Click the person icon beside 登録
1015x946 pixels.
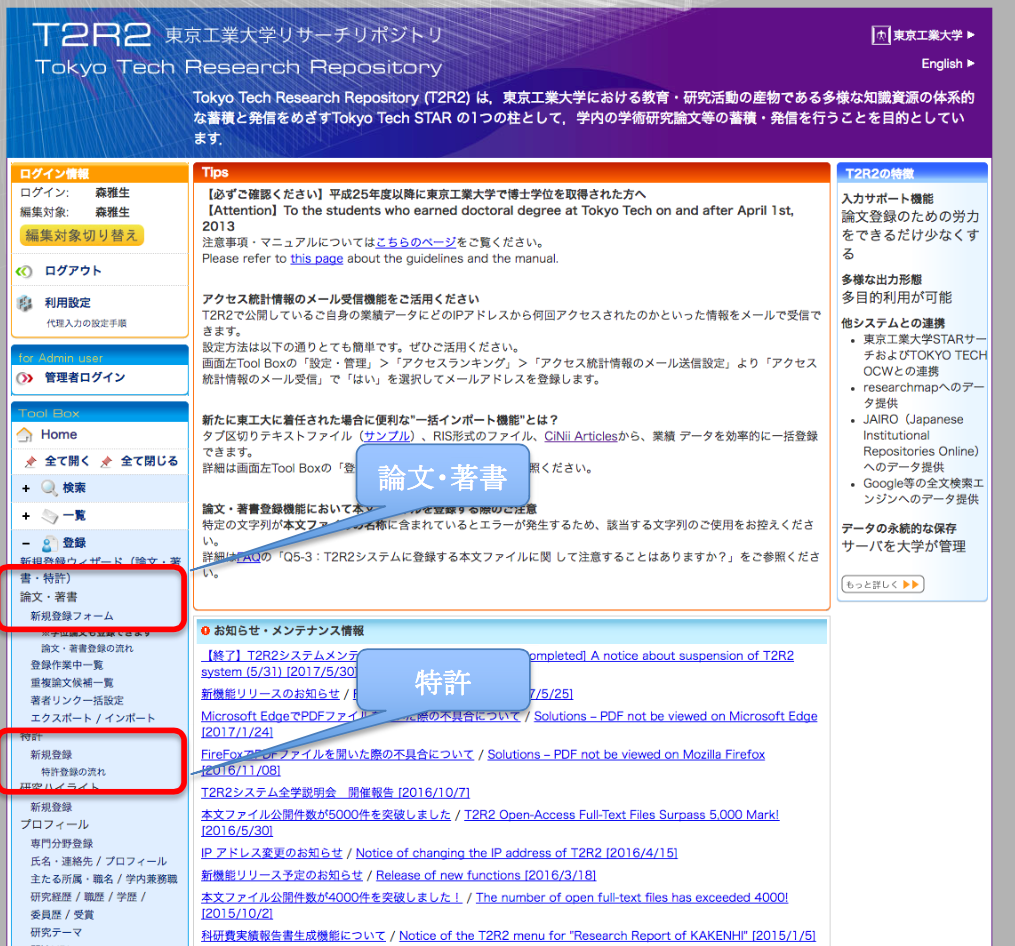point(49,543)
